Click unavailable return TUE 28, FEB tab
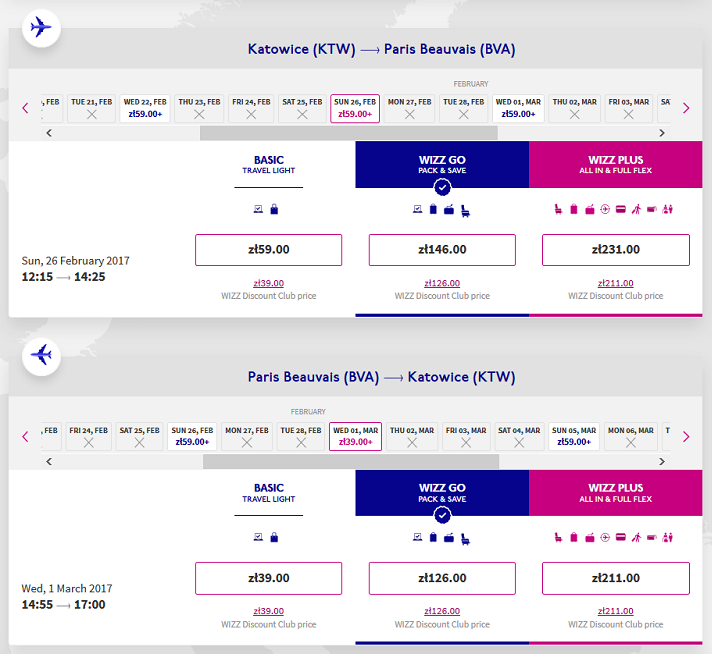 [301, 436]
